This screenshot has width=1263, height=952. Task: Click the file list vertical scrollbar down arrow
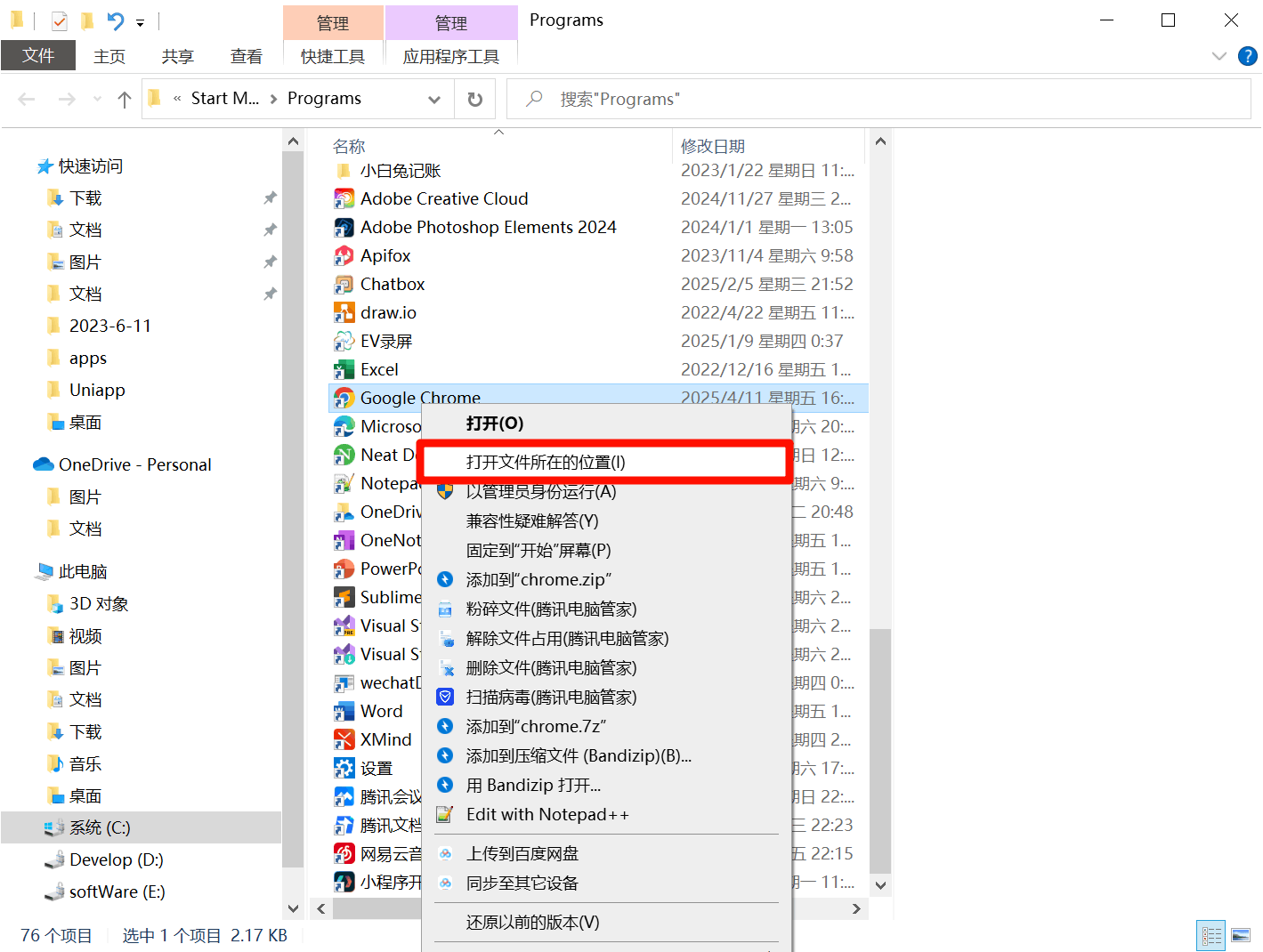(x=880, y=885)
